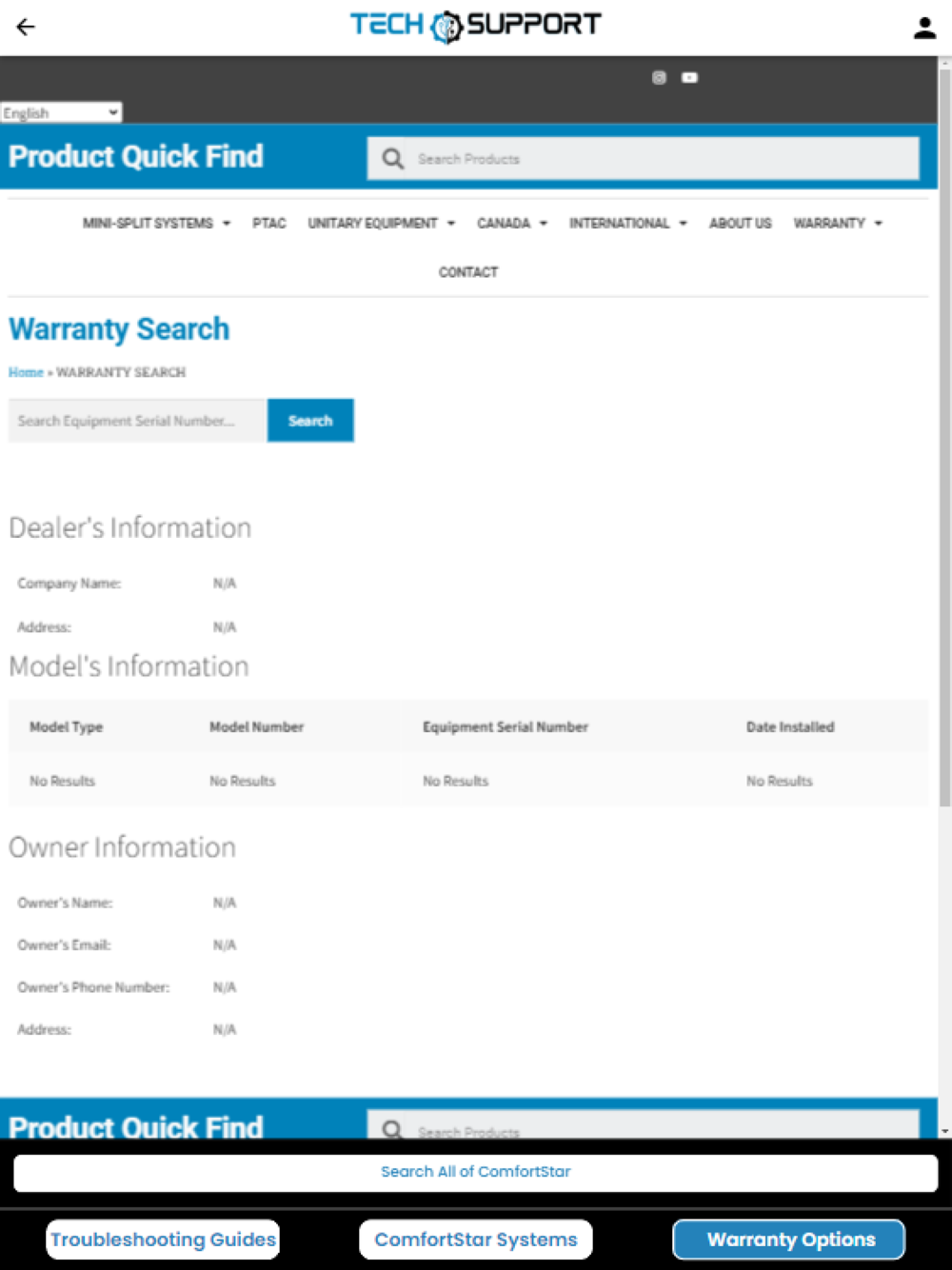Focus the Equipment Serial Number search field

[137, 421]
